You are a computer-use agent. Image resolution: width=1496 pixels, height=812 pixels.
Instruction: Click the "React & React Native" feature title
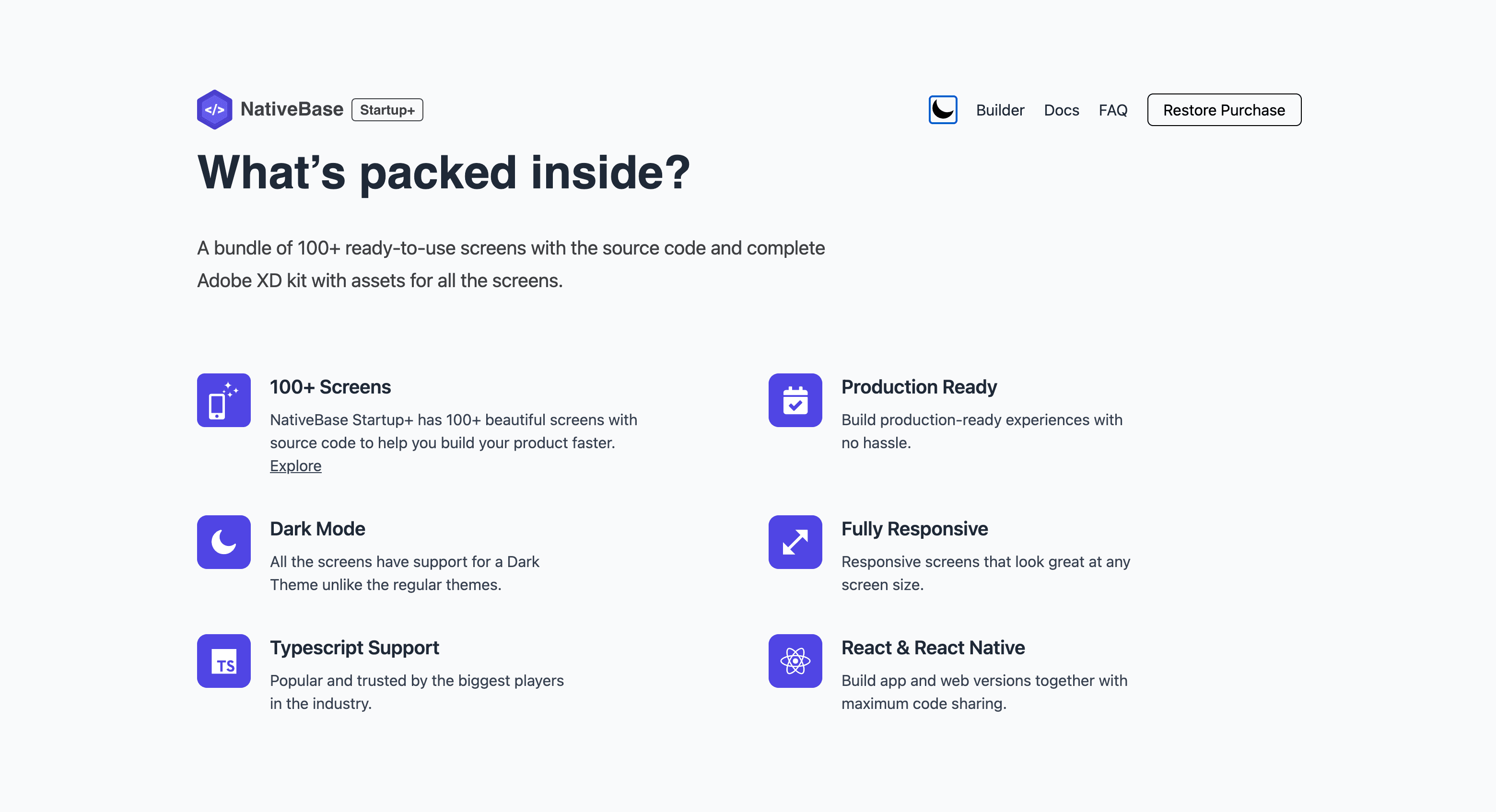coord(933,648)
